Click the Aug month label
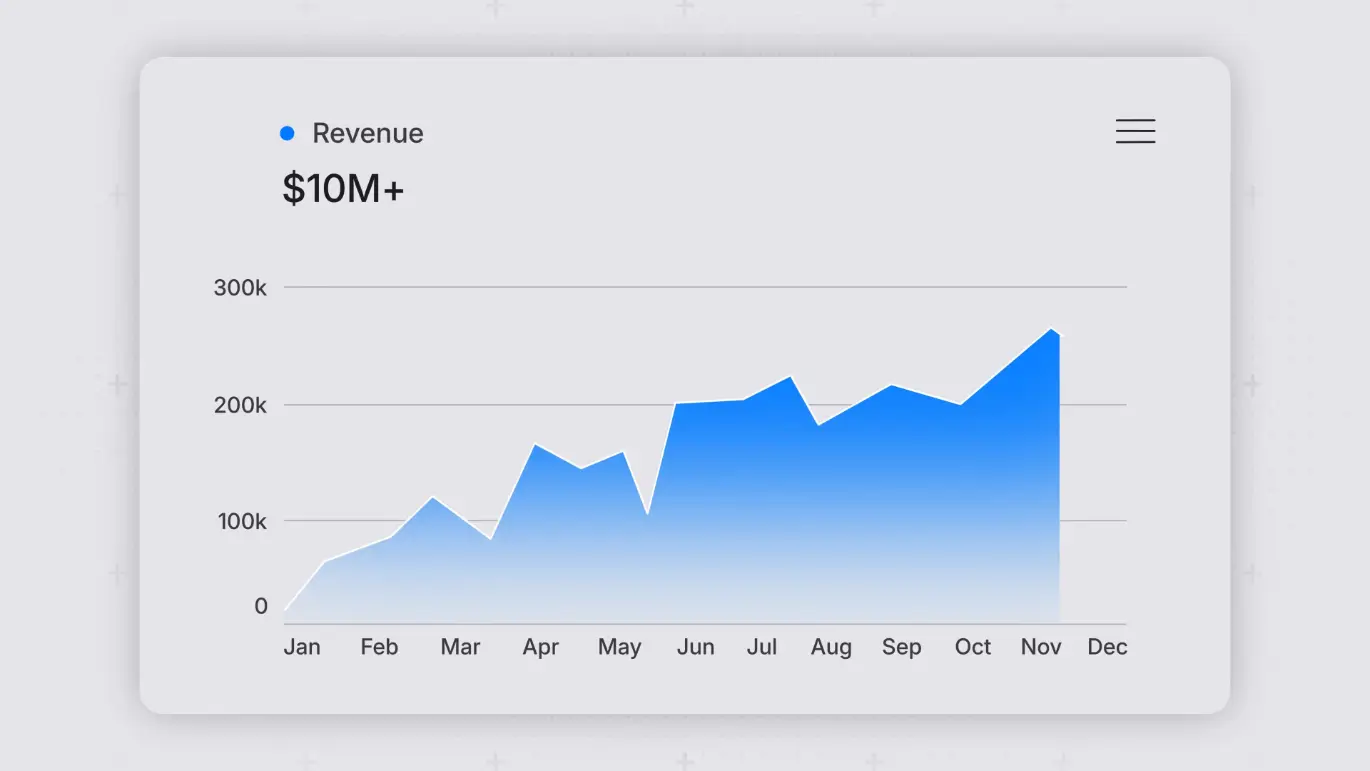The width and height of the screenshot is (1370, 771). click(831, 647)
